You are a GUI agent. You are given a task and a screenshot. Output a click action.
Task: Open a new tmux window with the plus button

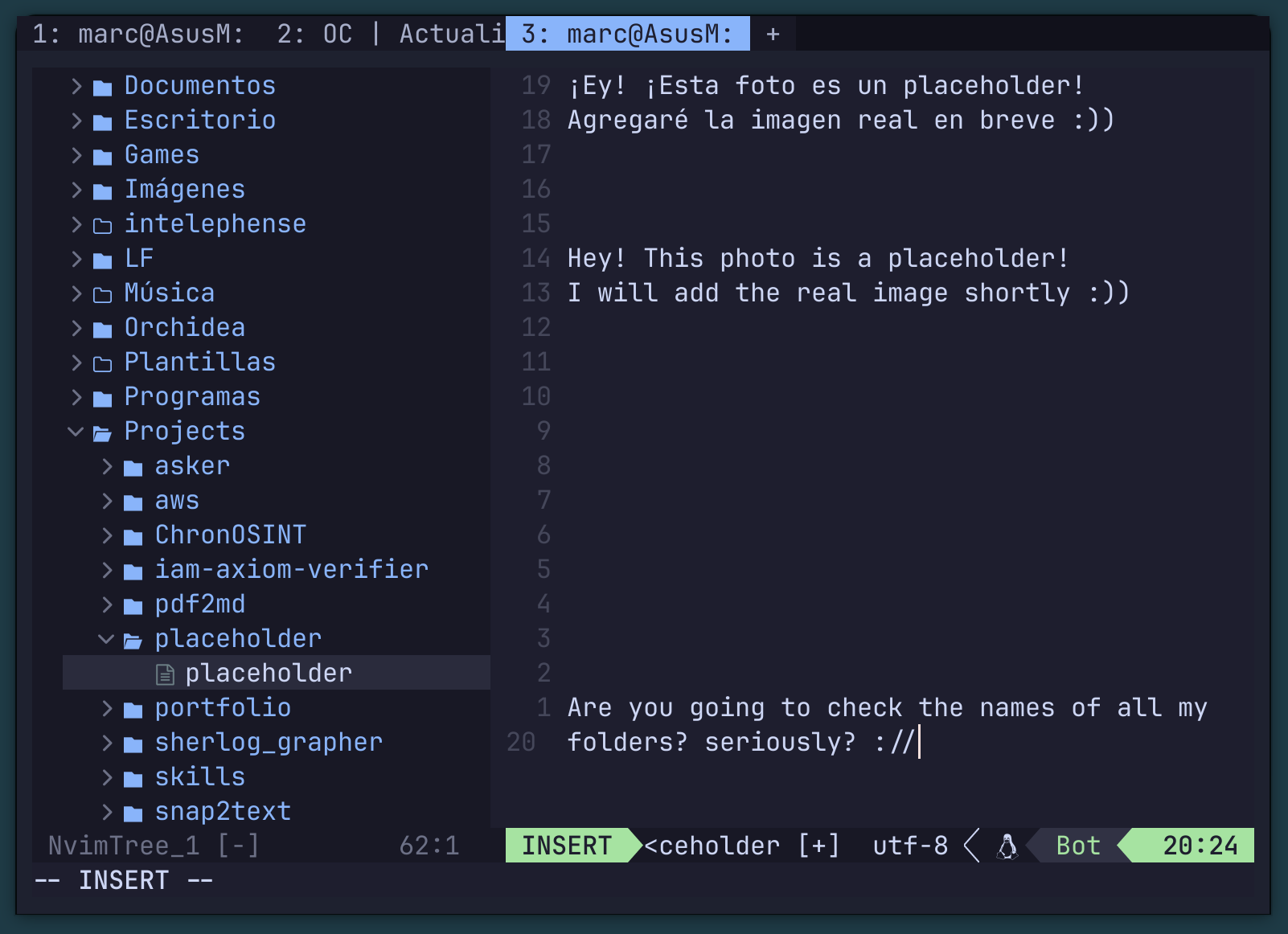[x=771, y=34]
